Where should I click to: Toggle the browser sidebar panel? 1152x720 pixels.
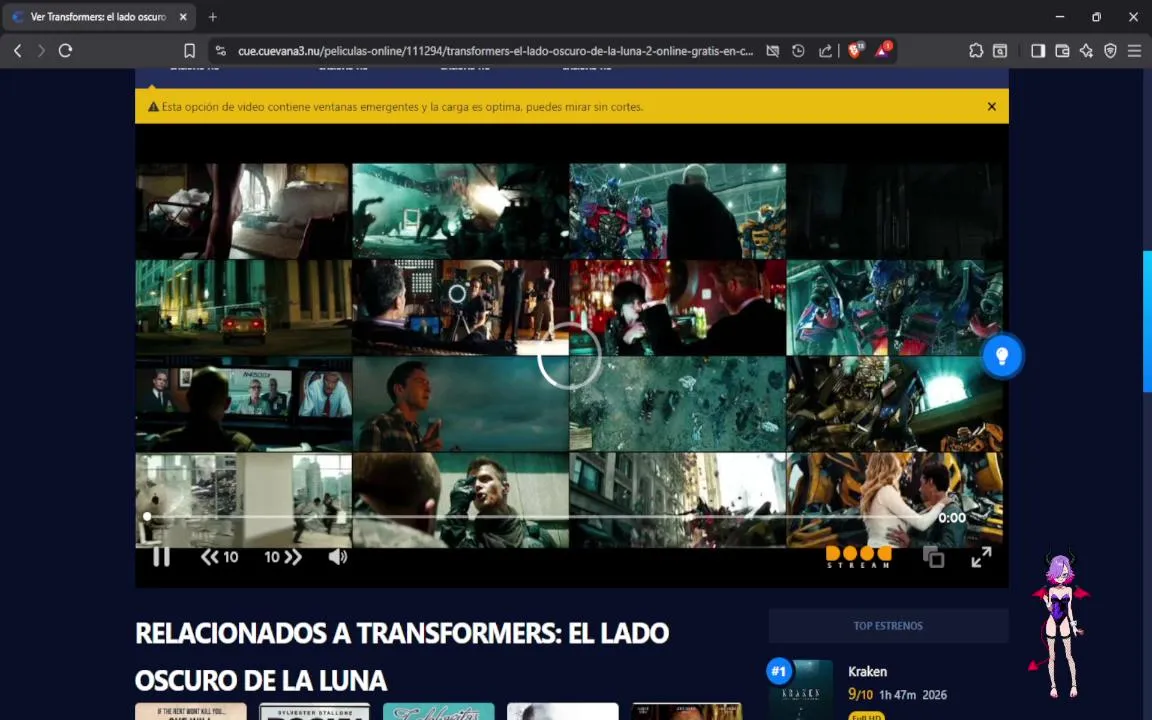[x=1037, y=51]
